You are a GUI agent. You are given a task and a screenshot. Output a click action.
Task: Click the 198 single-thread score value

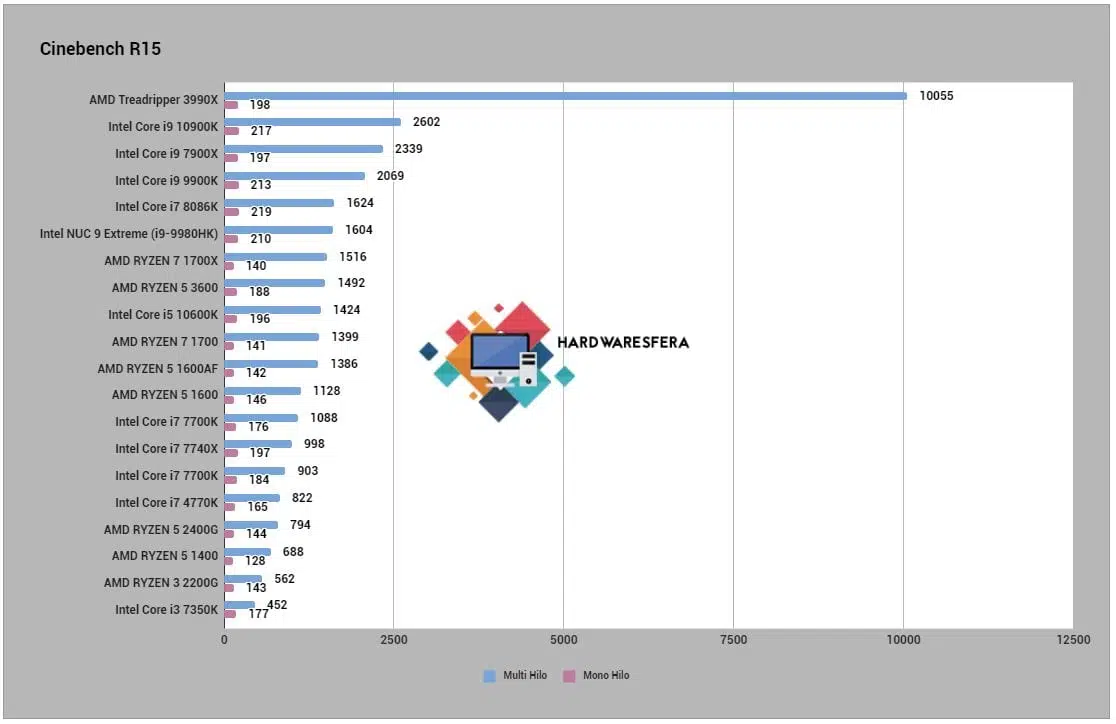point(260,105)
